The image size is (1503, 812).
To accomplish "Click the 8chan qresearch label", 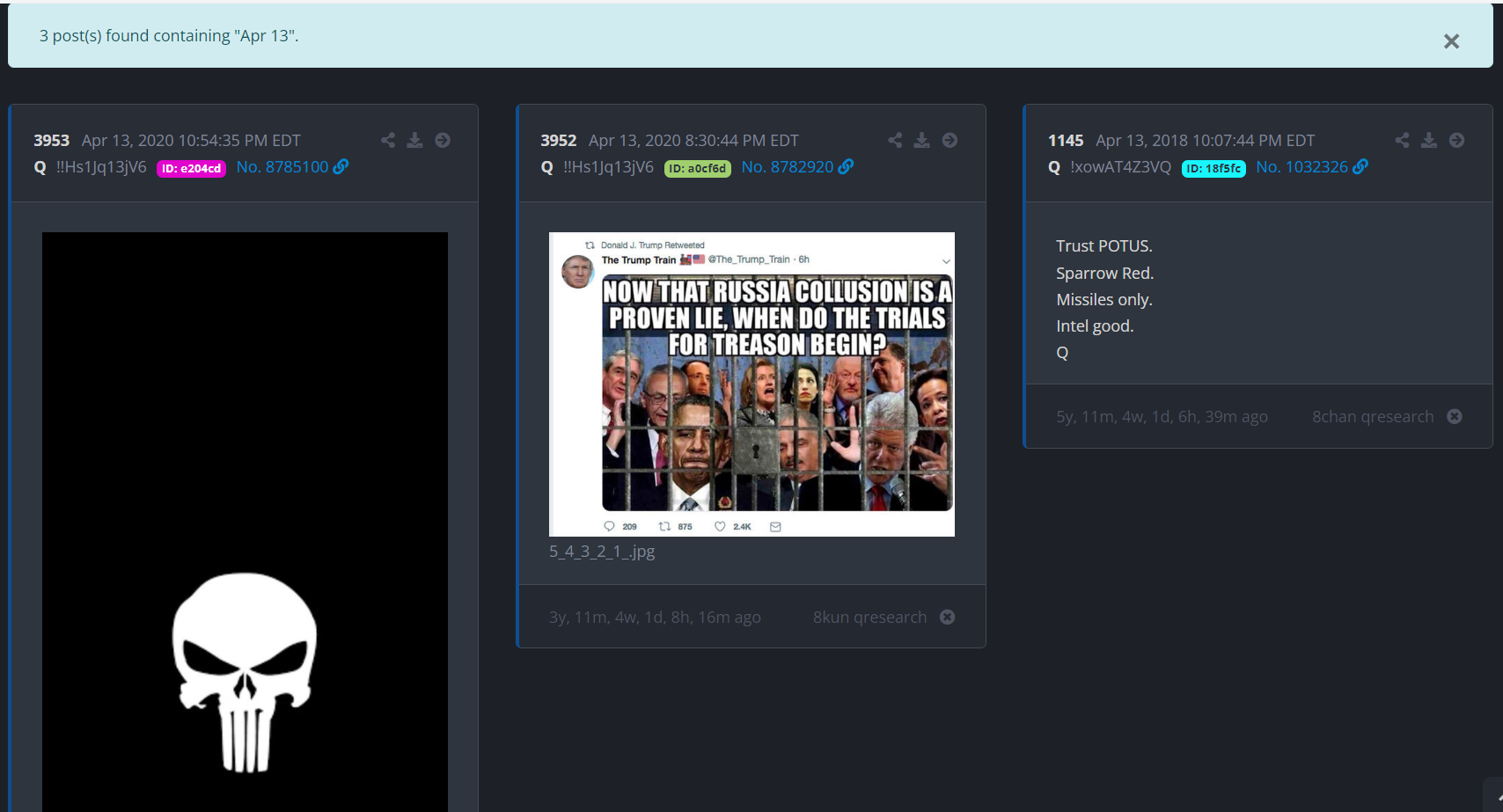I will pyautogui.click(x=1373, y=416).
